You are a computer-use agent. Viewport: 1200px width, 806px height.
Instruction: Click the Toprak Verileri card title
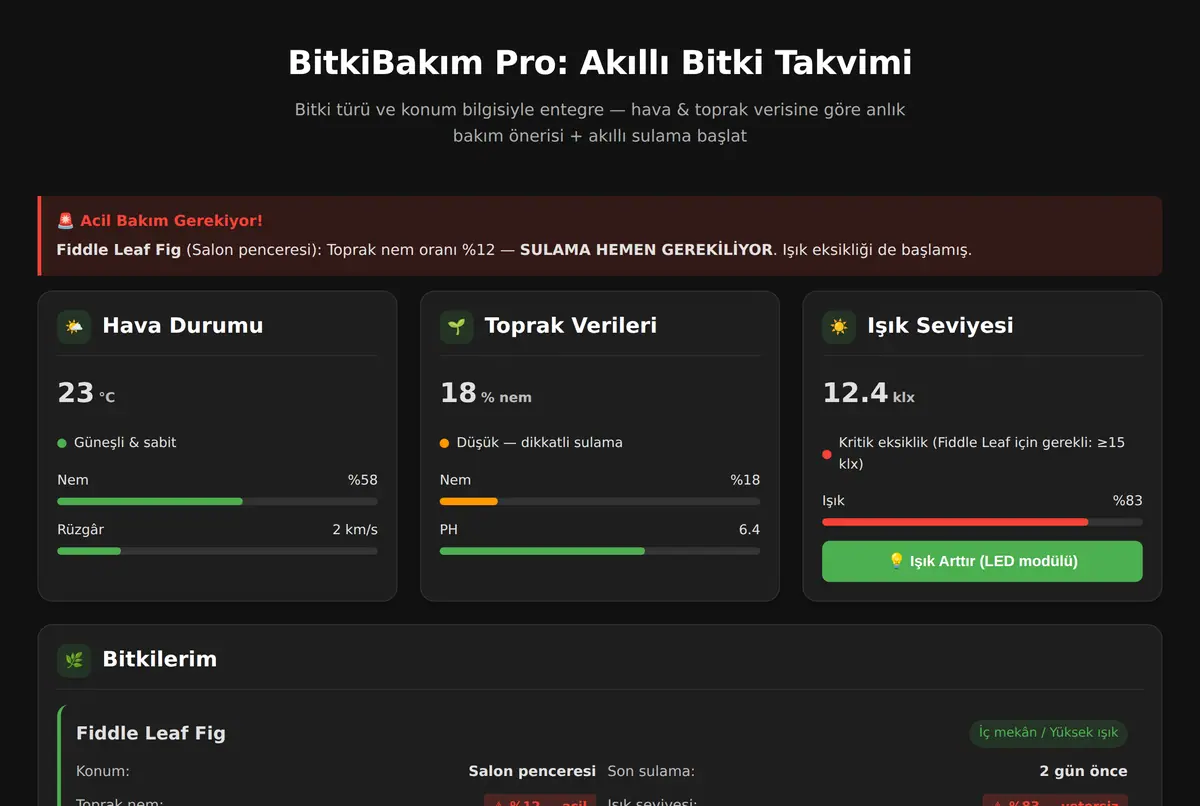click(x=571, y=326)
